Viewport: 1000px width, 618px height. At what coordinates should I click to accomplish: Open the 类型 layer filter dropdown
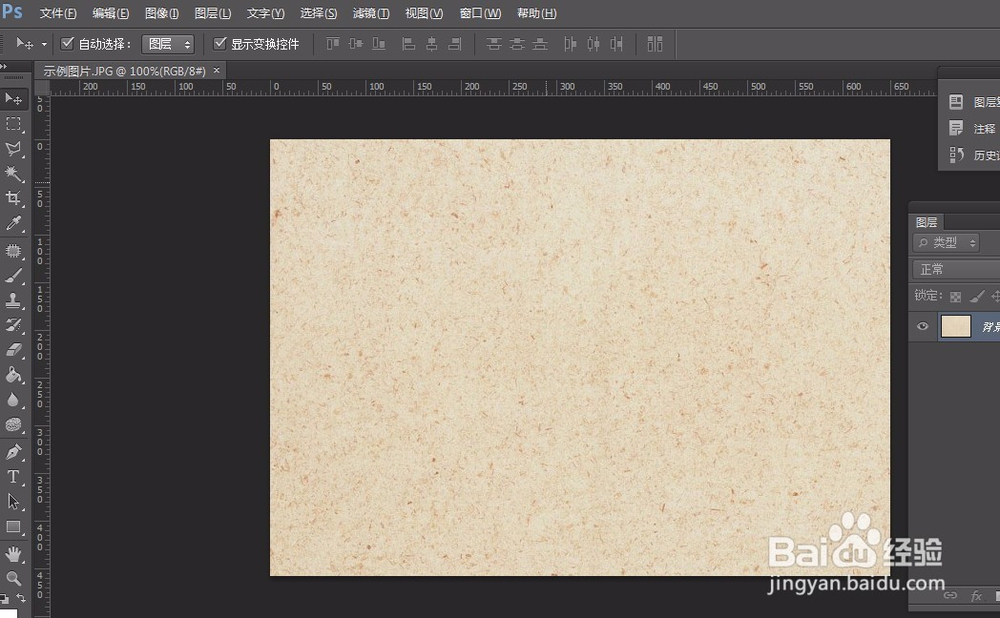(x=946, y=242)
